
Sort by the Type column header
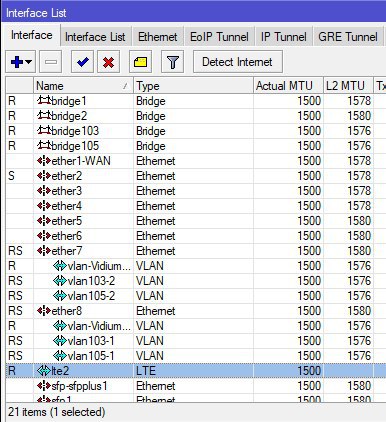click(193, 86)
